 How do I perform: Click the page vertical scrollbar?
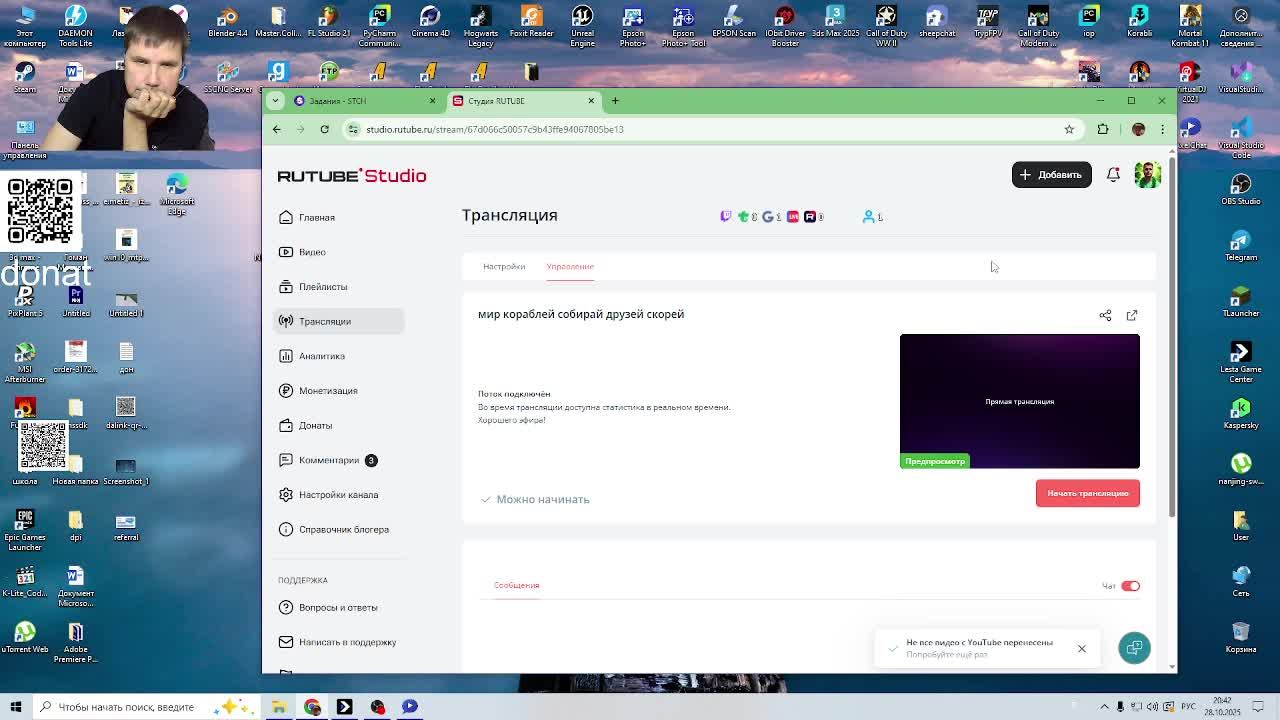[1172, 335]
